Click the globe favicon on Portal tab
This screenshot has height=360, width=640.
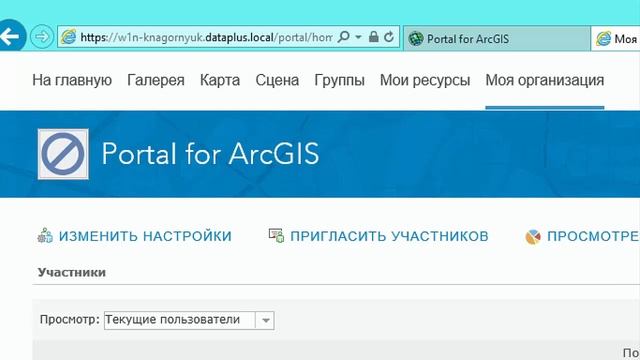(x=416, y=39)
